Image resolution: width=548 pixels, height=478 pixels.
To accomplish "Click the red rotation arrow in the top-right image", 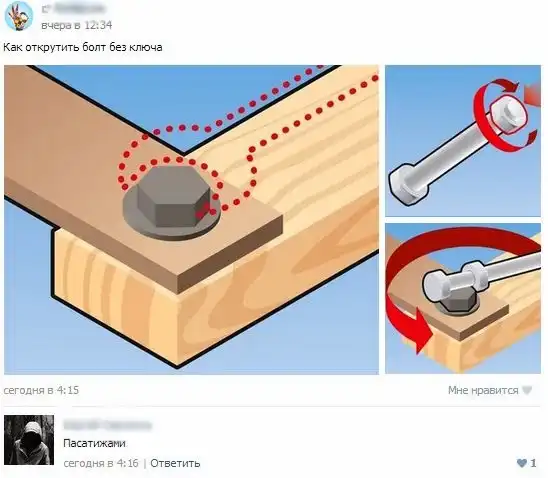I will 504,115.
